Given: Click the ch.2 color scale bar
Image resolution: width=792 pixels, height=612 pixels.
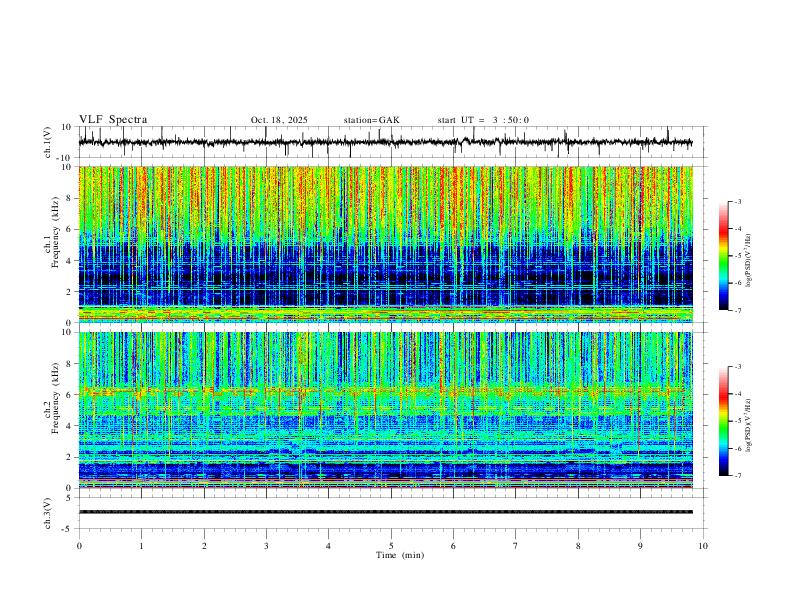Looking at the screenshot, I should [723, 421].
